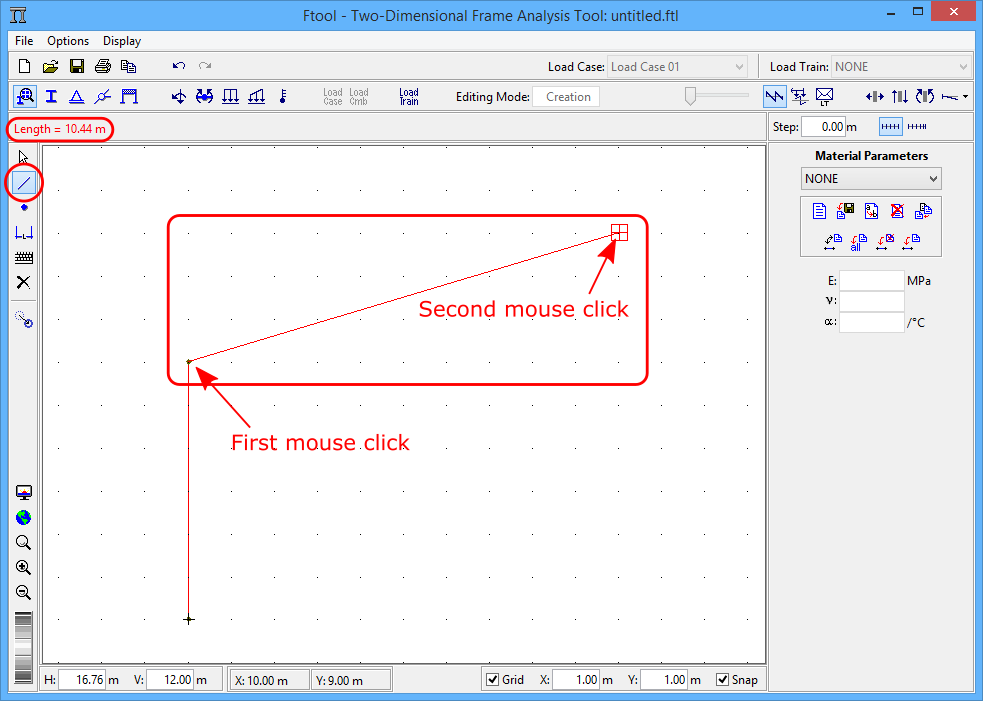This screenshot has width=983, height=701.
Task: Toggle the LT envelope result button
Action: [x=825, y=97]
